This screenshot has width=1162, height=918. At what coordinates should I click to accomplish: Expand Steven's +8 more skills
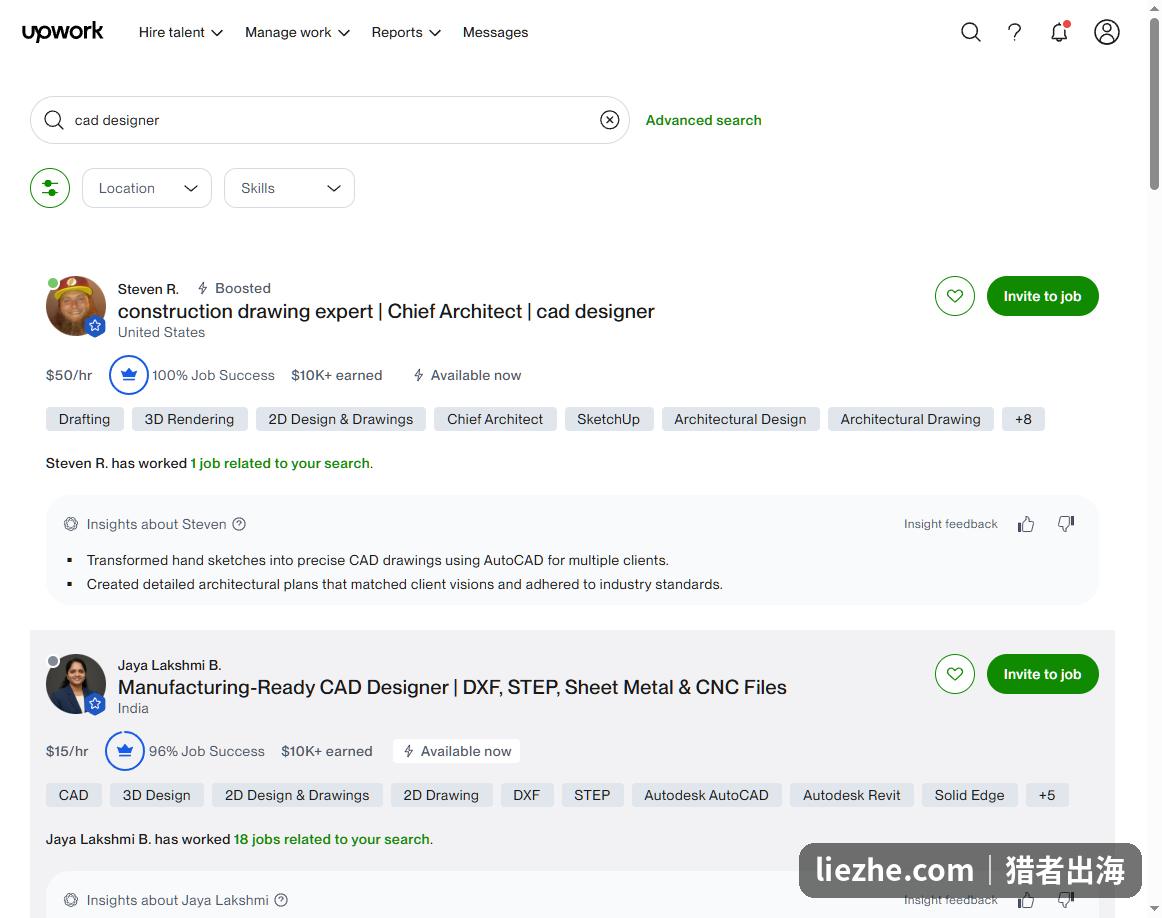click(x=1023, y=419)
